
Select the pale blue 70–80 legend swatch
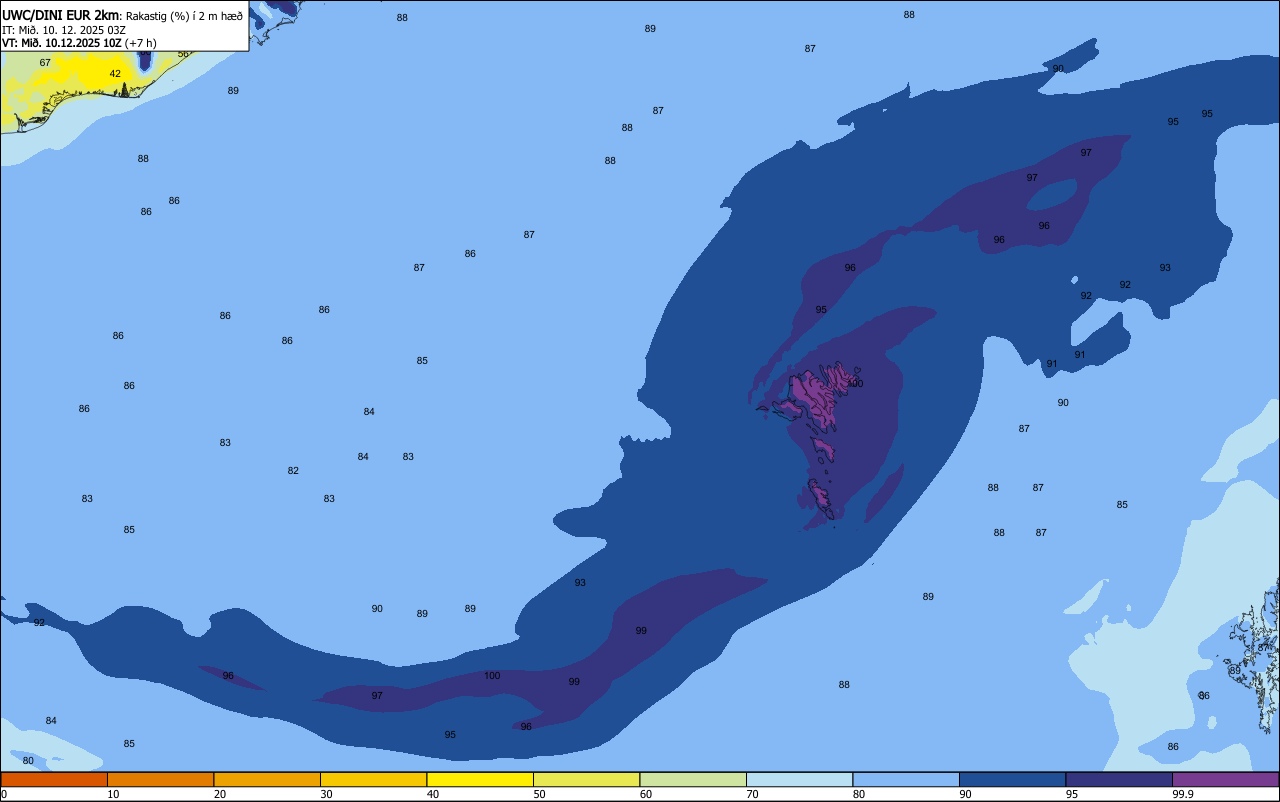pos(799,779)
